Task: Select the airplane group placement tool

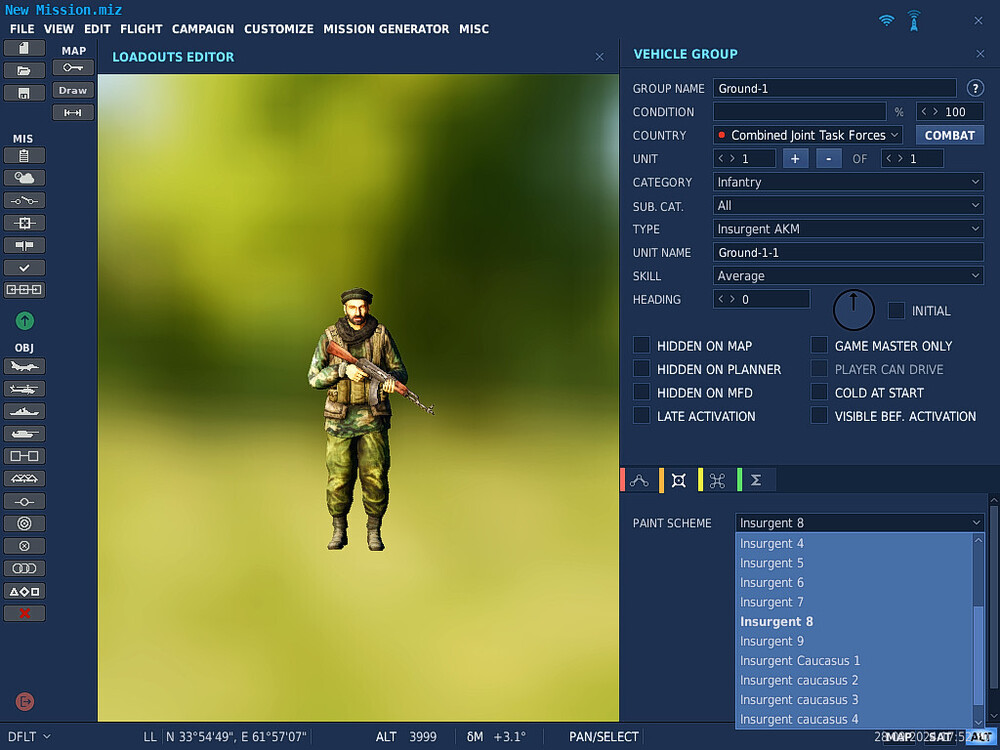Action: pyautogui.click(x=24, y=366)
